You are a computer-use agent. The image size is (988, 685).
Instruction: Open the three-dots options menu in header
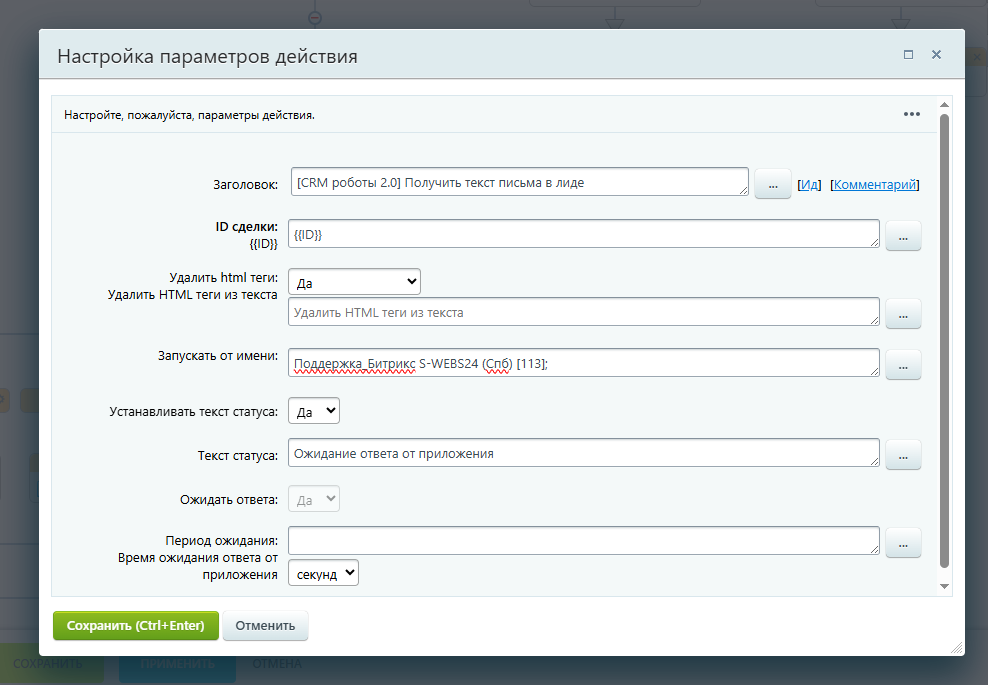point(911,114)
